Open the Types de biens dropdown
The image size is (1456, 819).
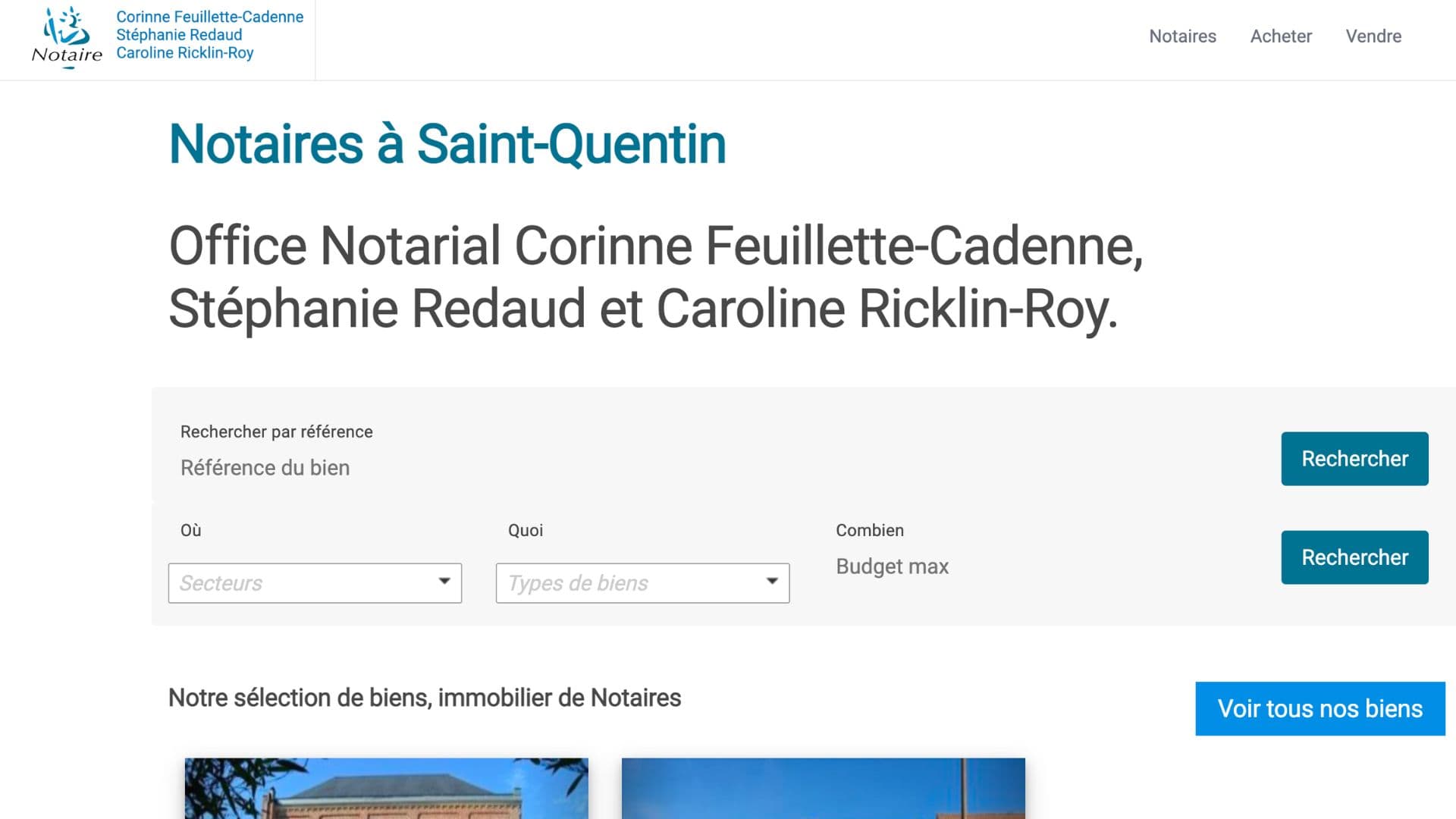point(642,583)
